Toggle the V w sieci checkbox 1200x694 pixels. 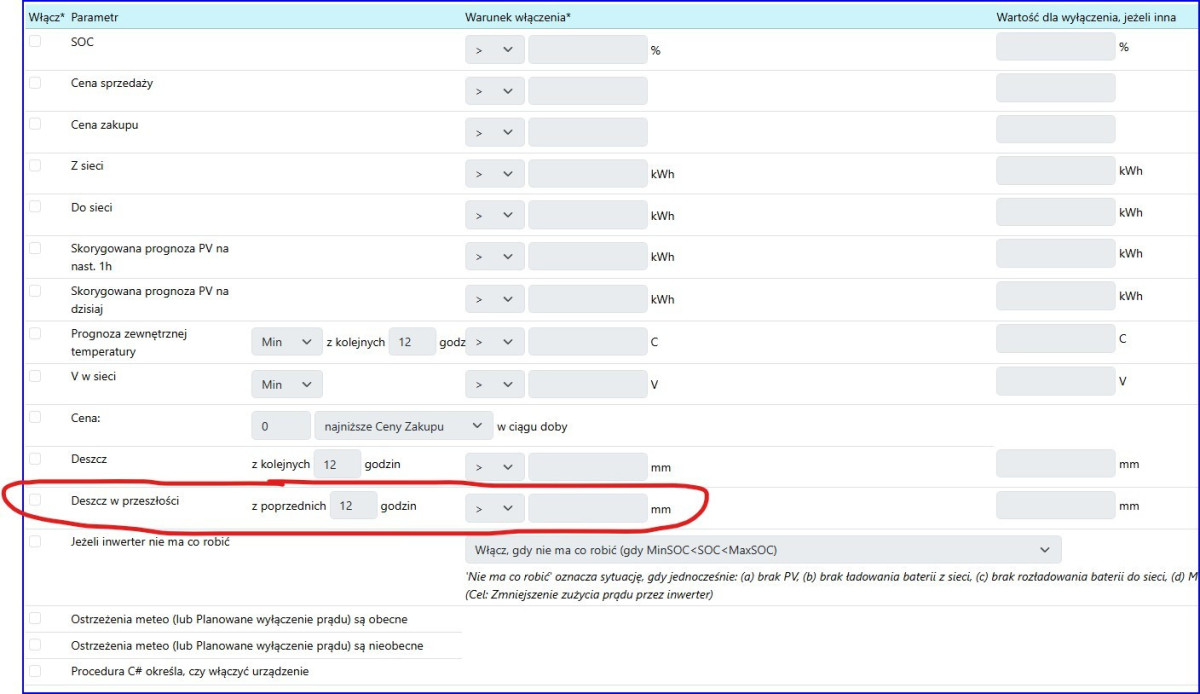tap(36, 375)
